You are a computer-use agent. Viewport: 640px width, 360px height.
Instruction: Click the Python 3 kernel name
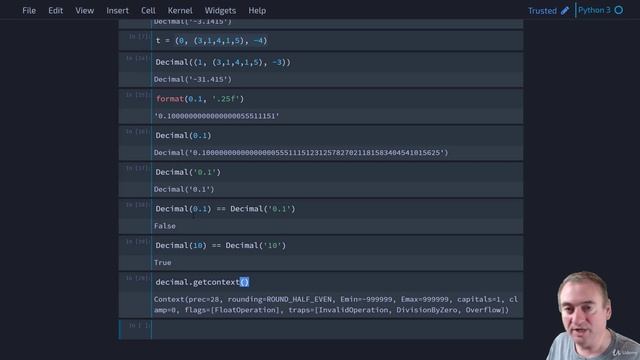pyautogui.click(x=594, y=10)
